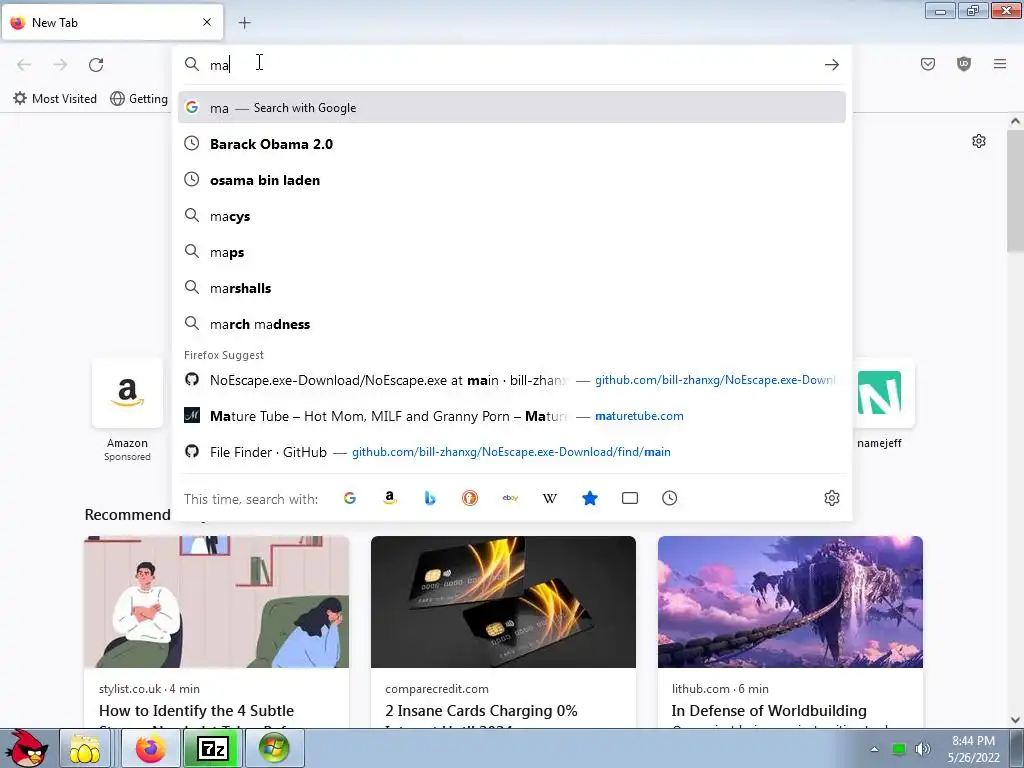
Task: Search this time with Google icon
Action: pyautogui.click(x=350, y=498)
